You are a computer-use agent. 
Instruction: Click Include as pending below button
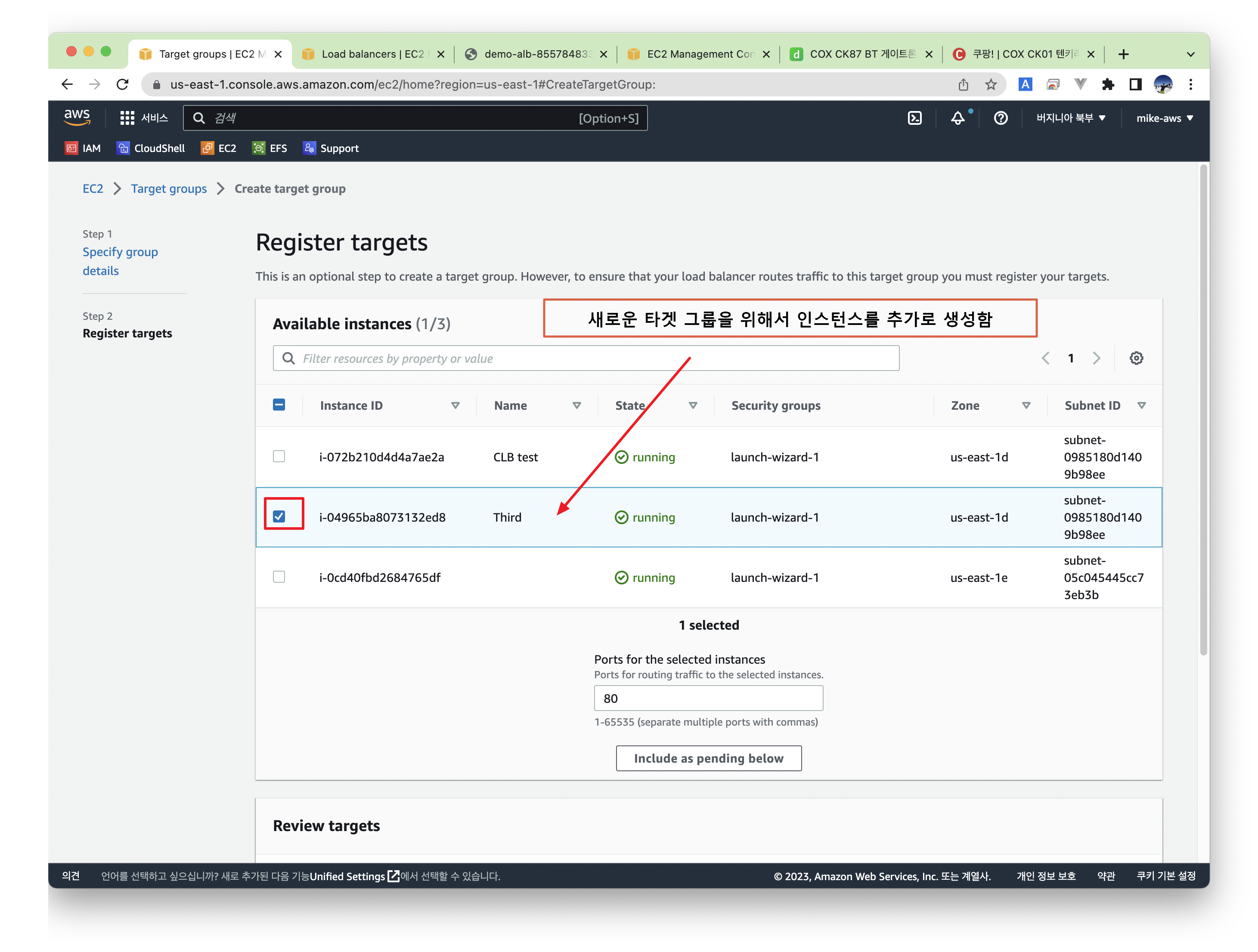pyautogui.click(x=708, y=758)
